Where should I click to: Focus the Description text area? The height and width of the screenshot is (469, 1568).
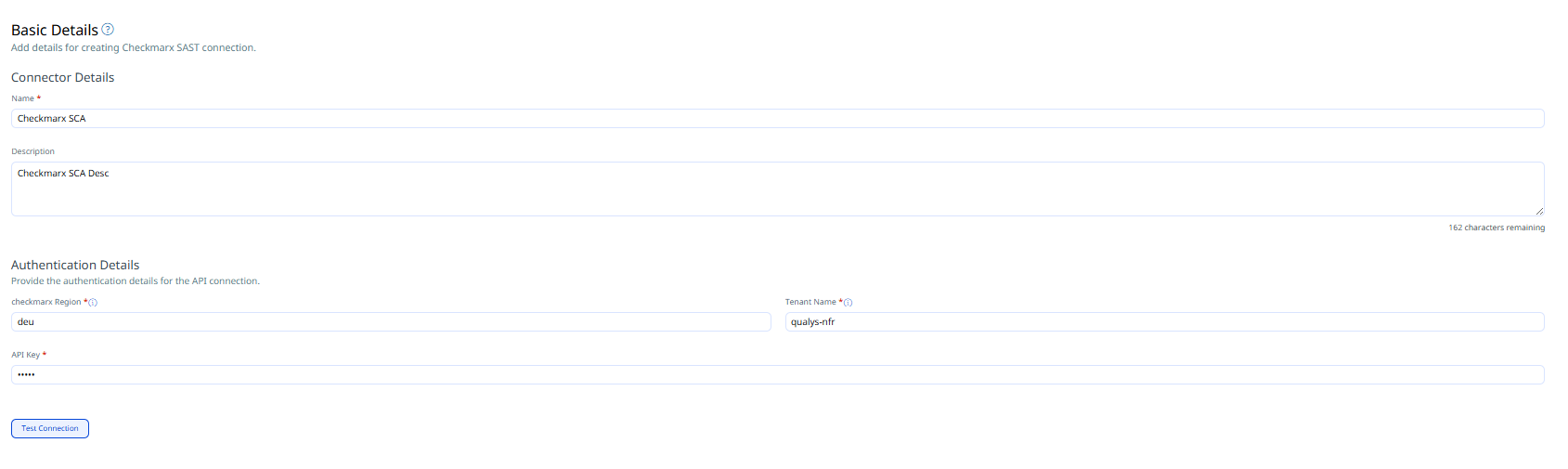pyautogui.click(x=777, y=189)
